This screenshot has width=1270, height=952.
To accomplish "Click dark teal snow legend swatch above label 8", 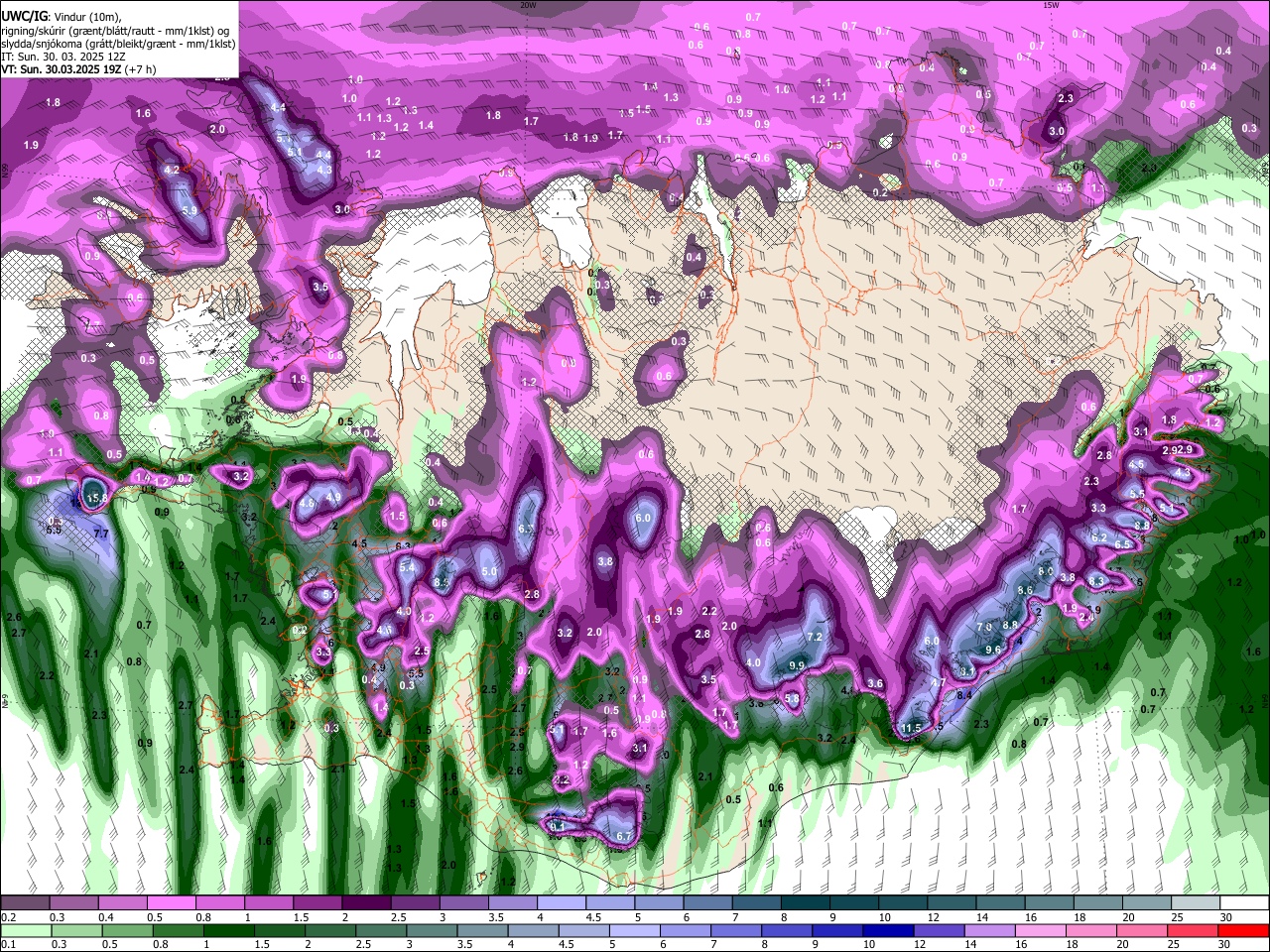I will coord(806,903).
